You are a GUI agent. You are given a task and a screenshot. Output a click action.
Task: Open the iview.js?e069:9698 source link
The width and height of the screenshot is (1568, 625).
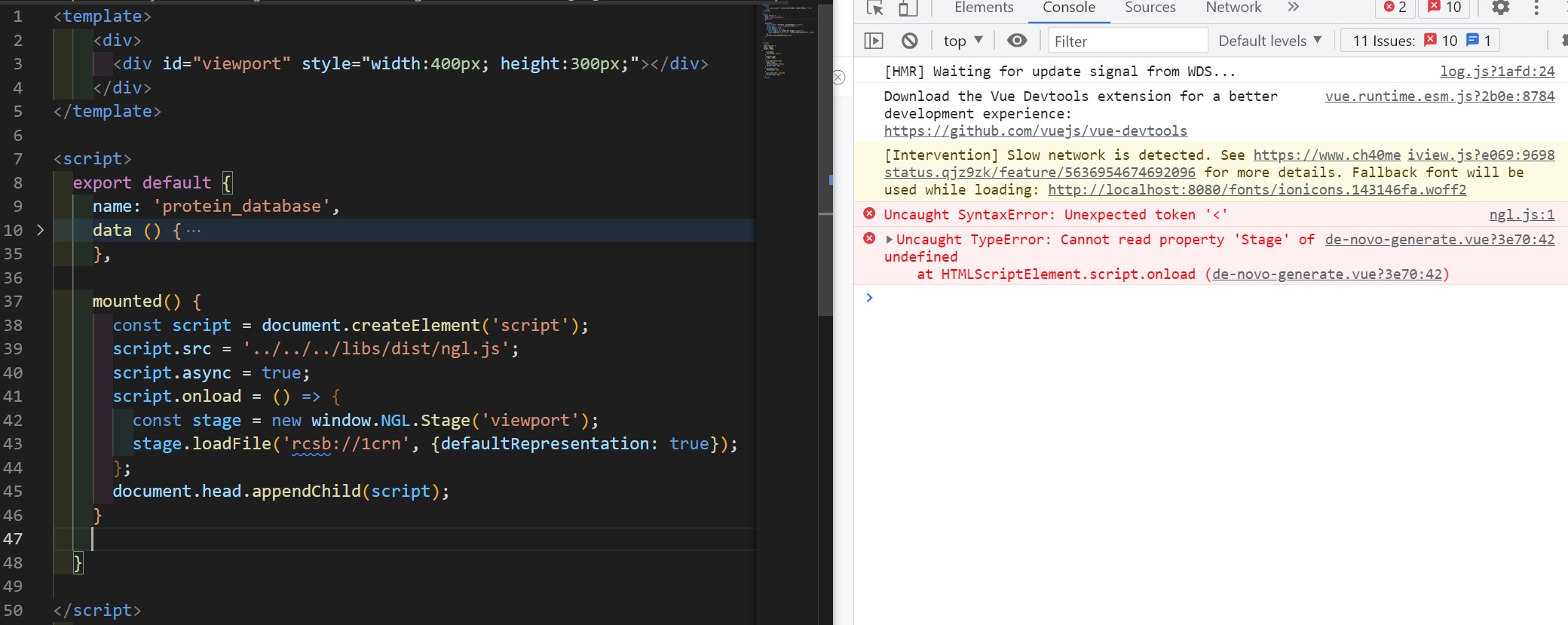pos(1481,155)
